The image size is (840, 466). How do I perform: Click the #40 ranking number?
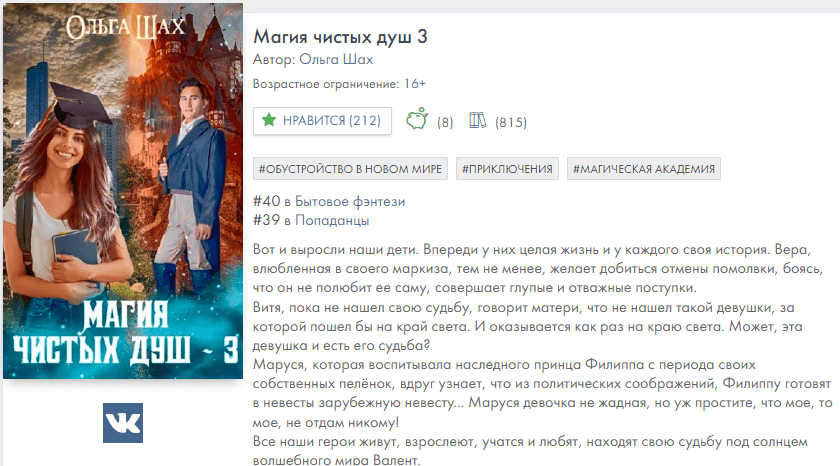click(267, 201)
